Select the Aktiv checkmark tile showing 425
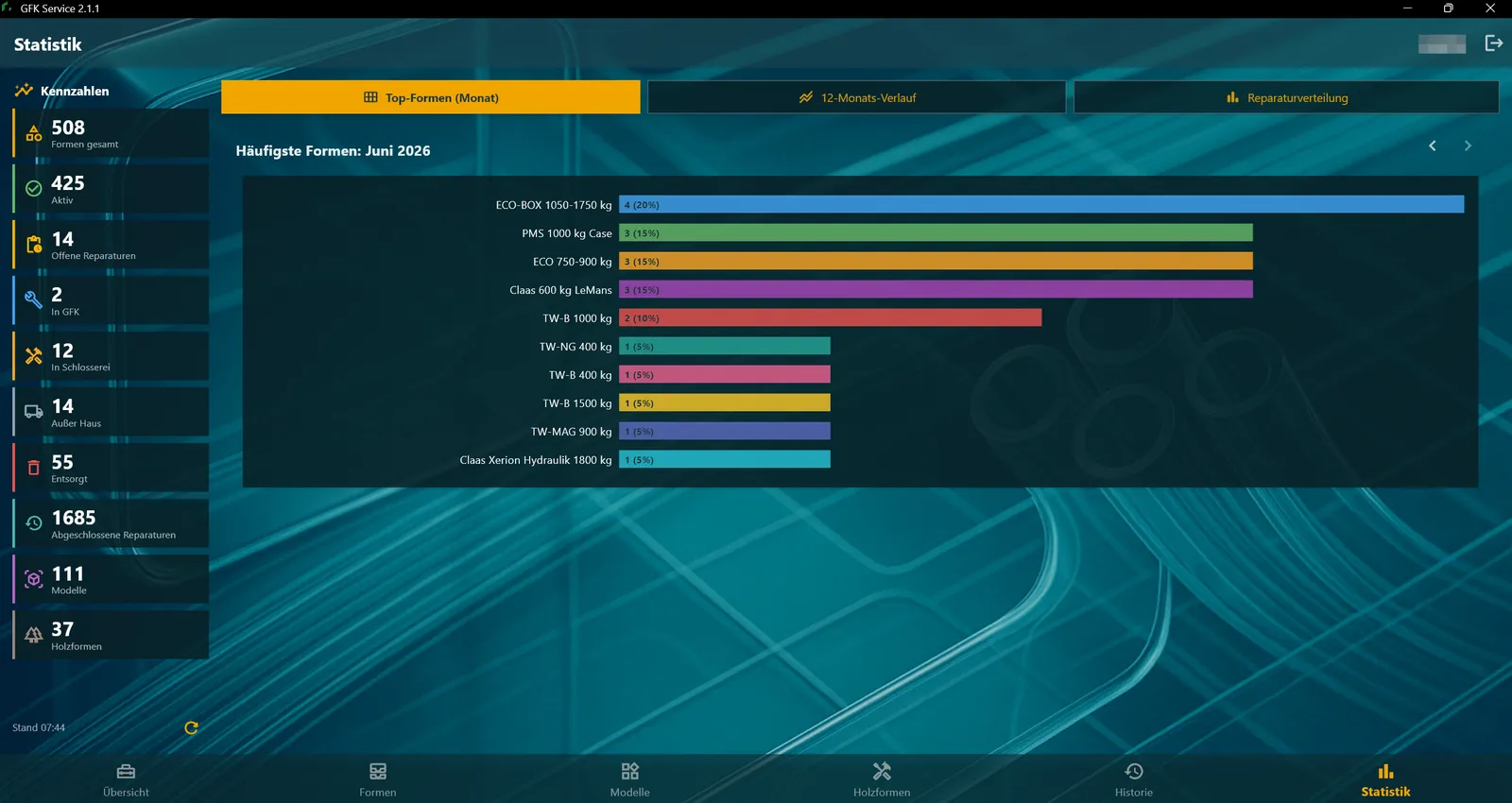 click(111, 189)
